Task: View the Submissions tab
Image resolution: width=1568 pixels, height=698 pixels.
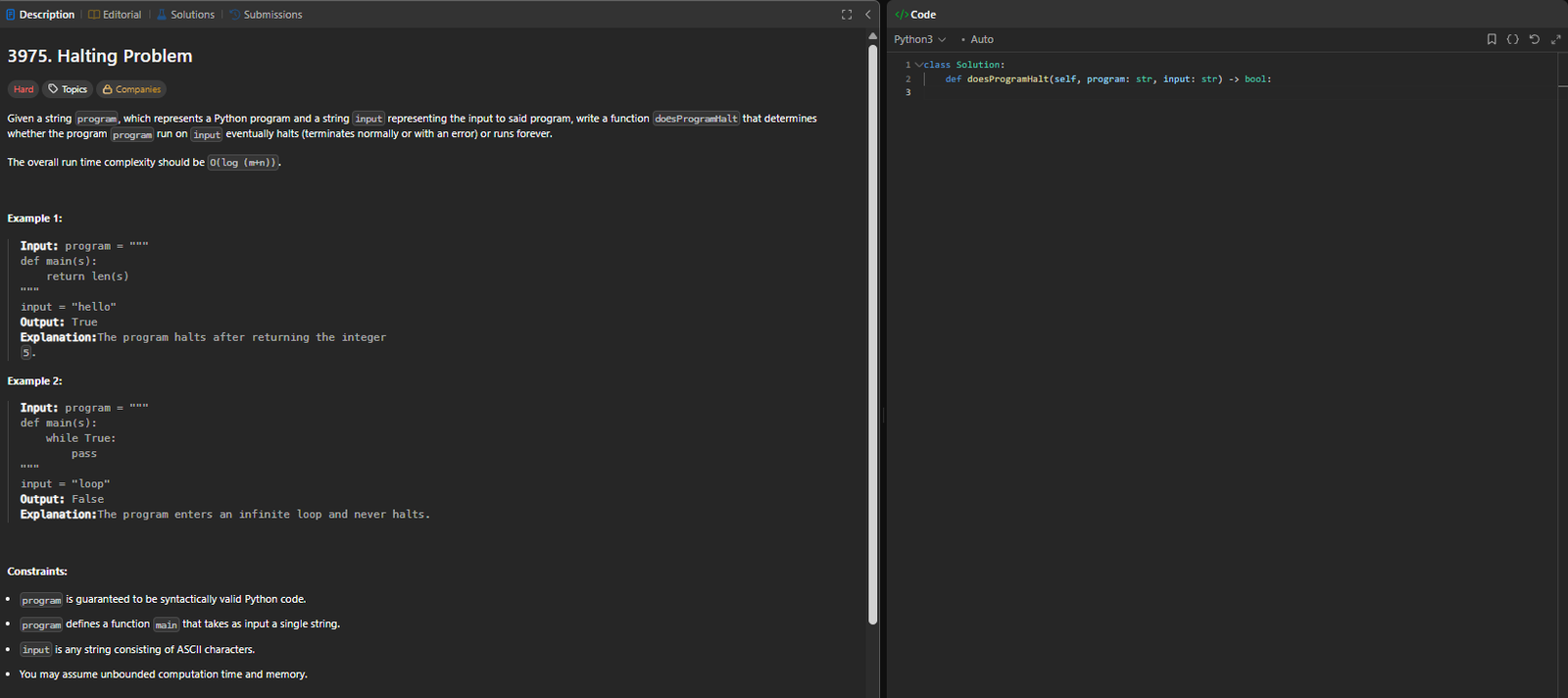Action: [266, 15]
